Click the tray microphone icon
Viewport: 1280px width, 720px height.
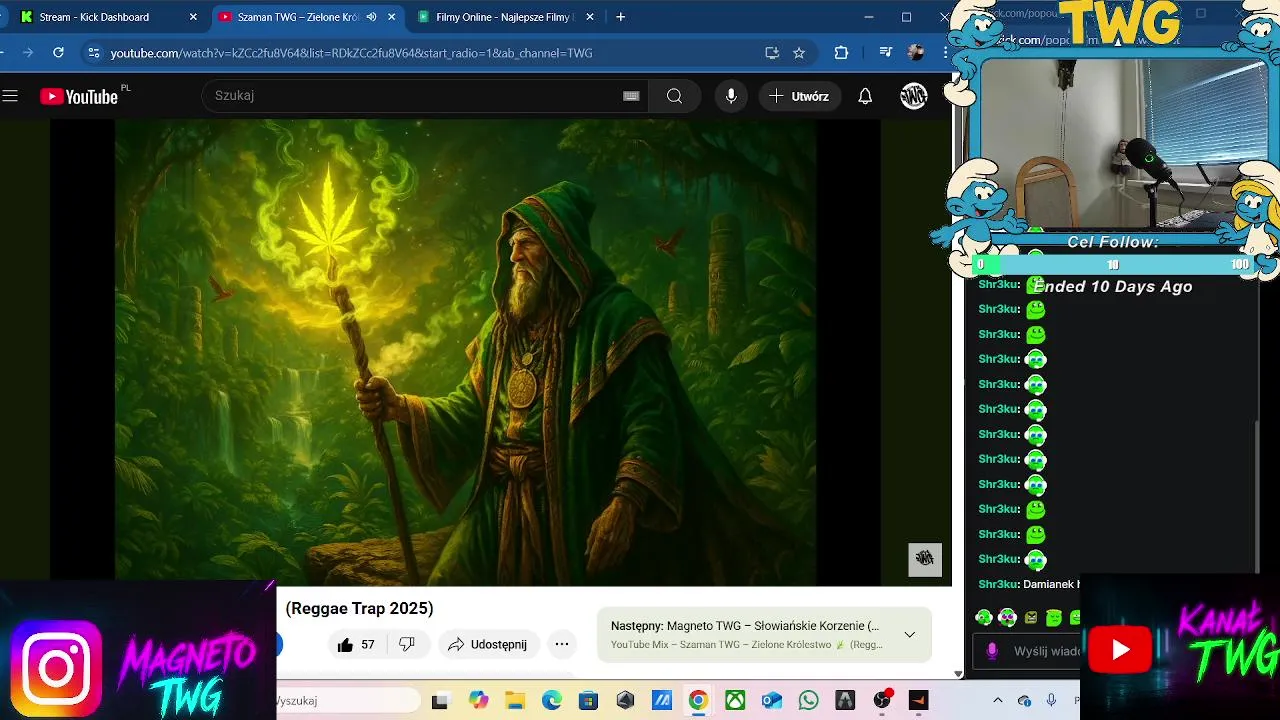[1051, 701]
